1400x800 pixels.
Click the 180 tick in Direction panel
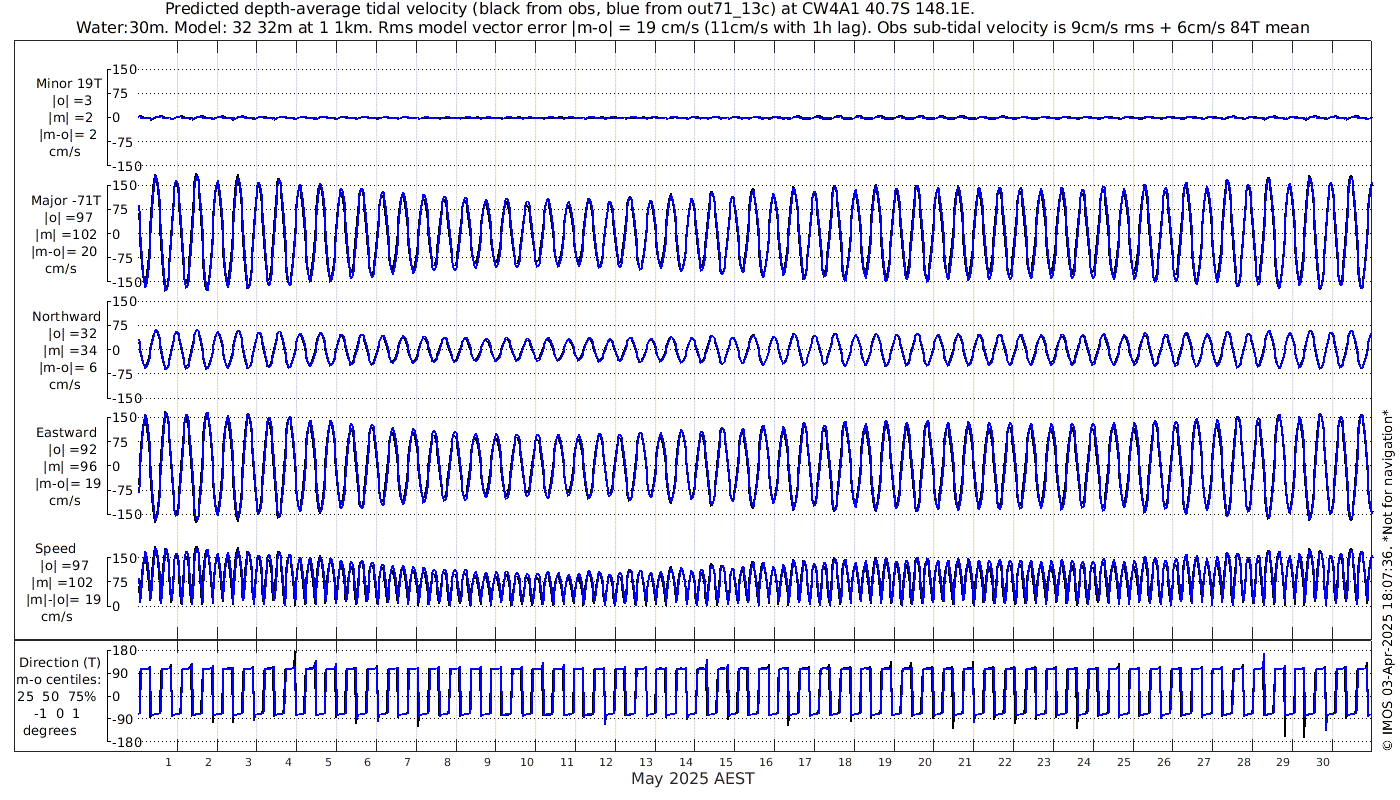click(x=123, y=650)
